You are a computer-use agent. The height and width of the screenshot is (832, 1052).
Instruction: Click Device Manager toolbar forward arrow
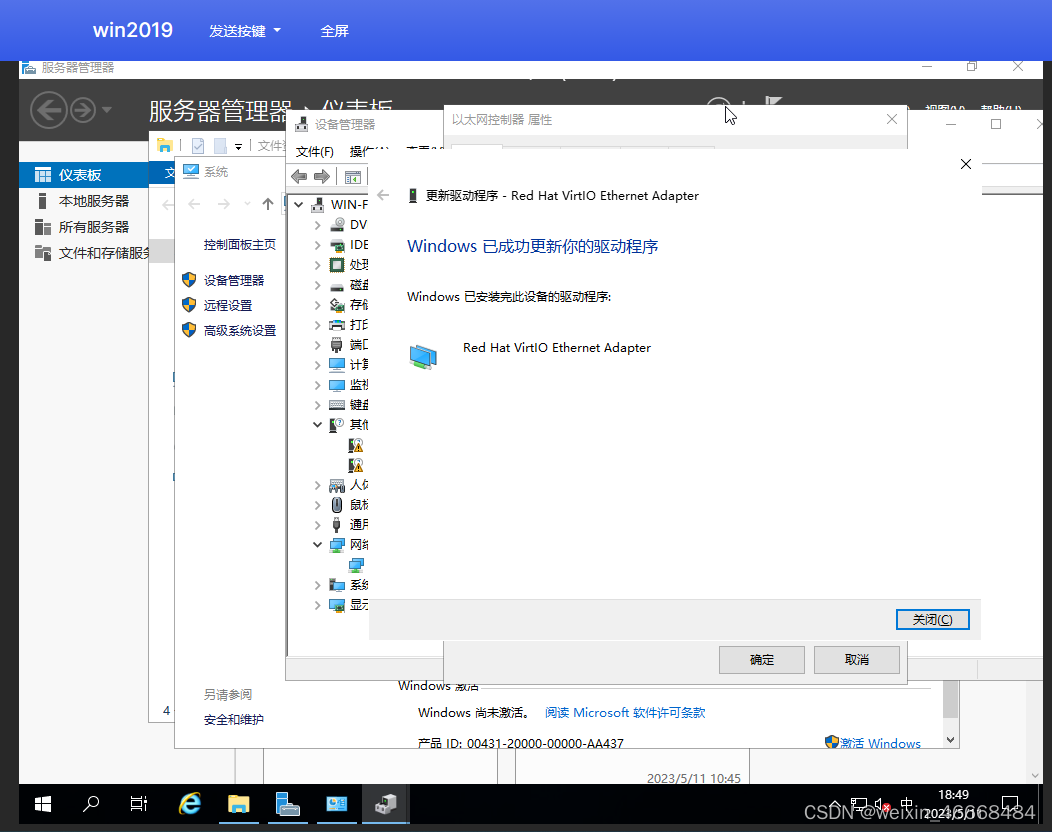(322, 176)
